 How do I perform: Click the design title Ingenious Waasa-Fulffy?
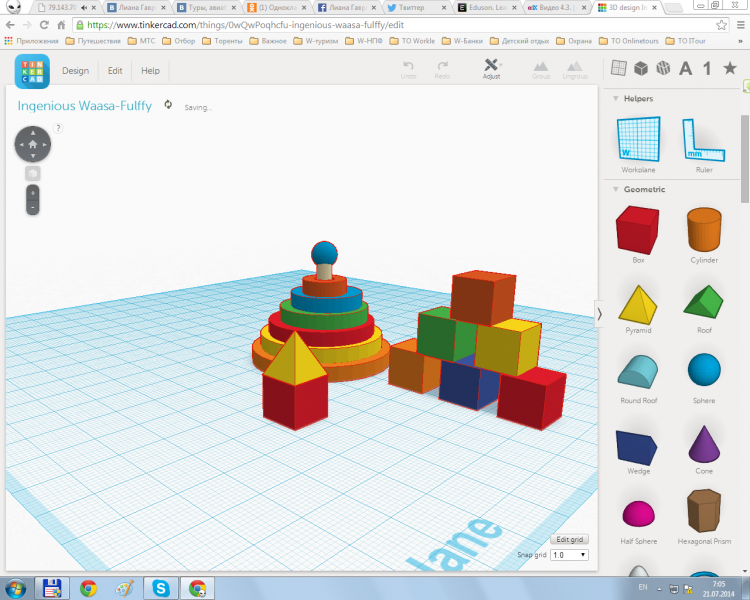point(85,106)
